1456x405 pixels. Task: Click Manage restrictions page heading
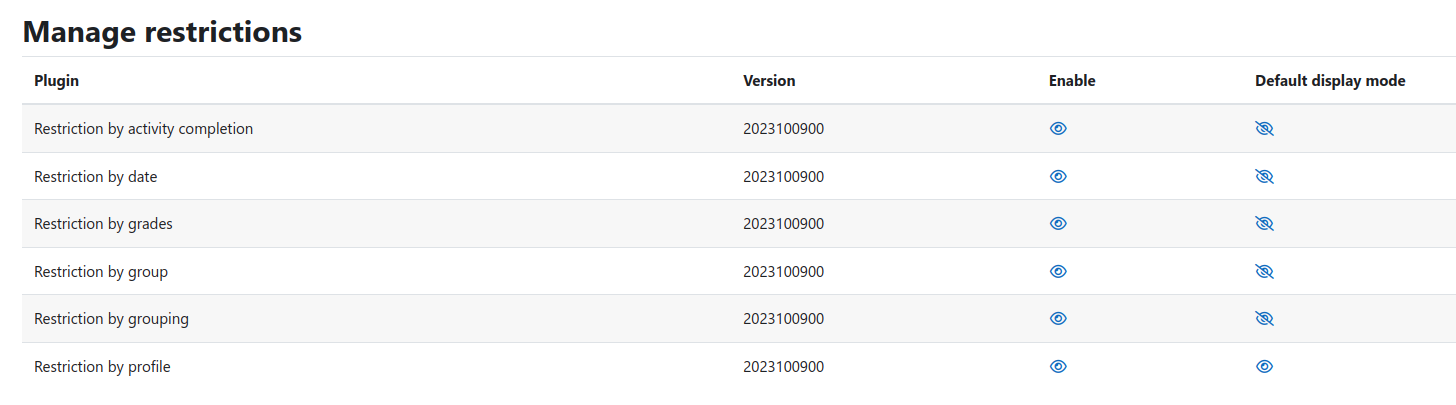coord(162,32)
